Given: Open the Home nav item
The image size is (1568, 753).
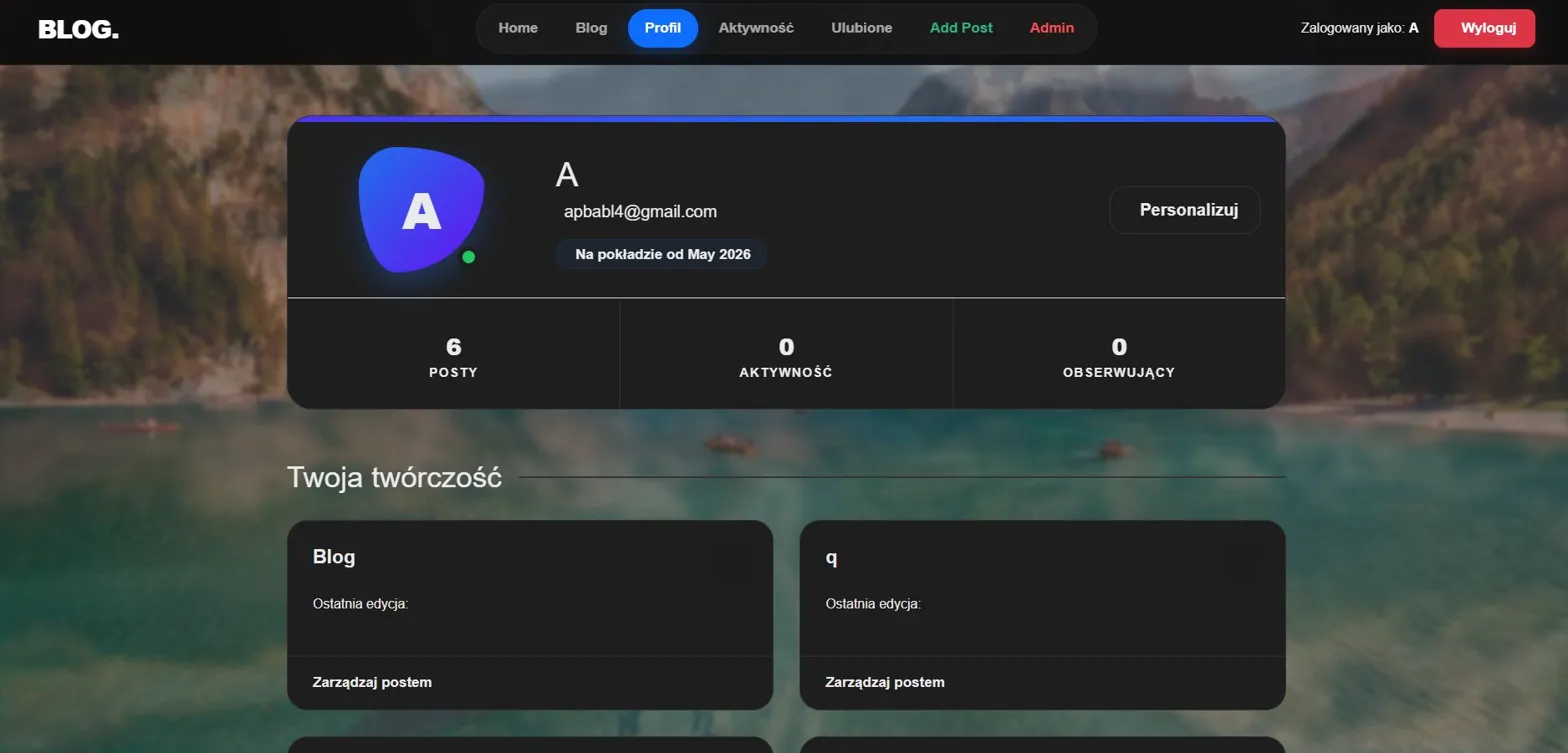Looking at the screenshot, I should click(x=518, y=28).
